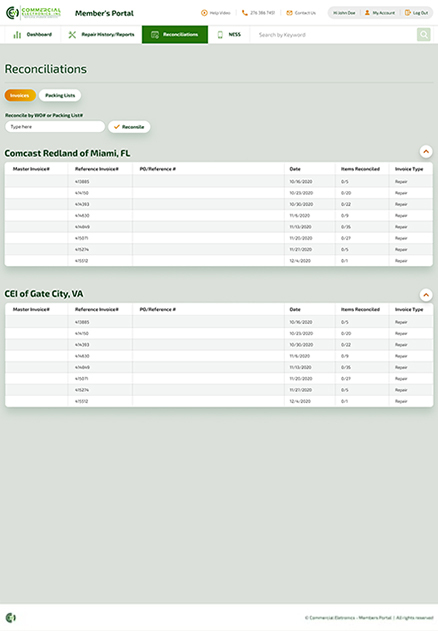Click PO/Reference # header in CEI table

point(157,309)
